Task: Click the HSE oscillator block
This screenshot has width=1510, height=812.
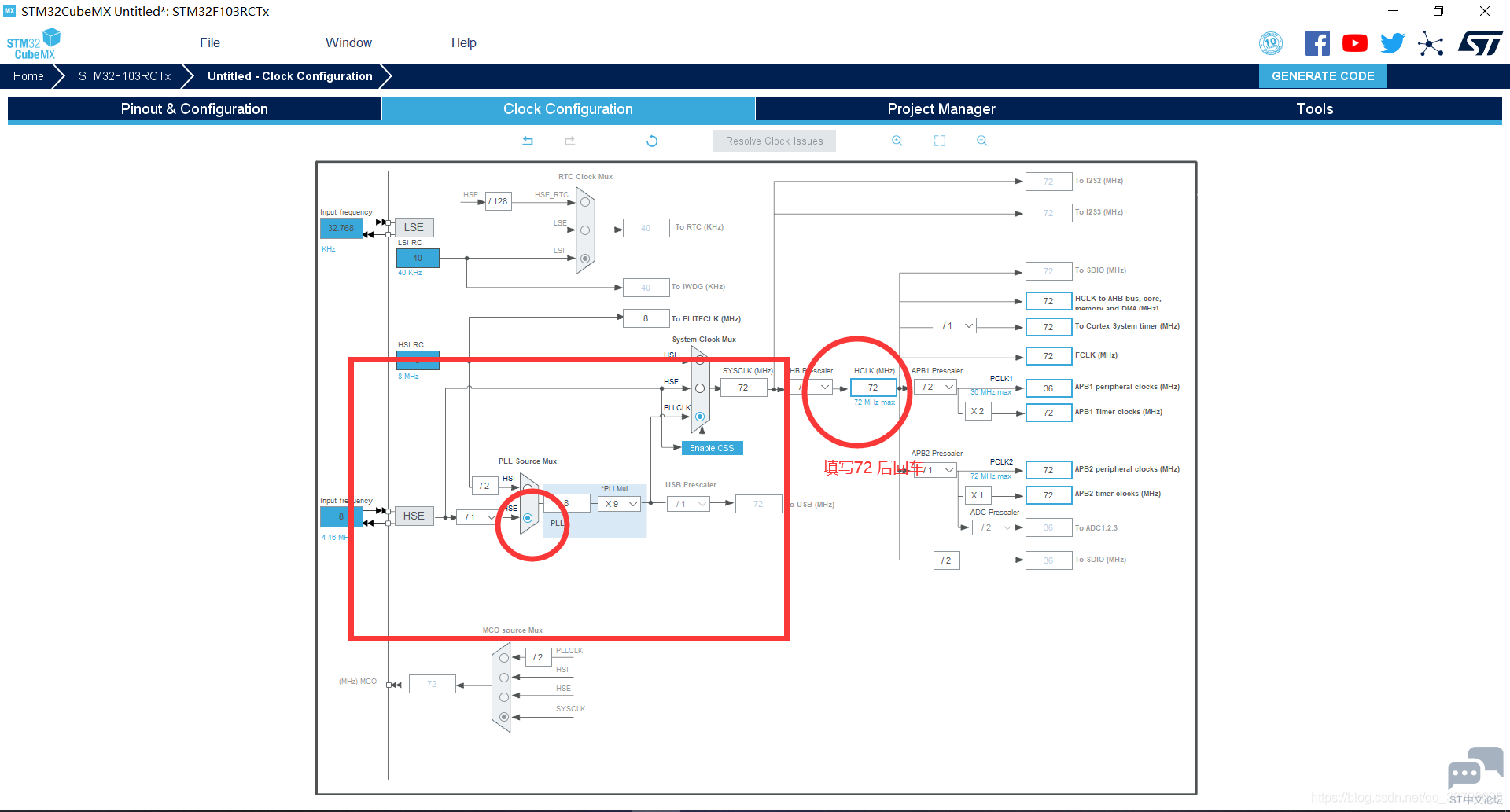Action: 414,516
